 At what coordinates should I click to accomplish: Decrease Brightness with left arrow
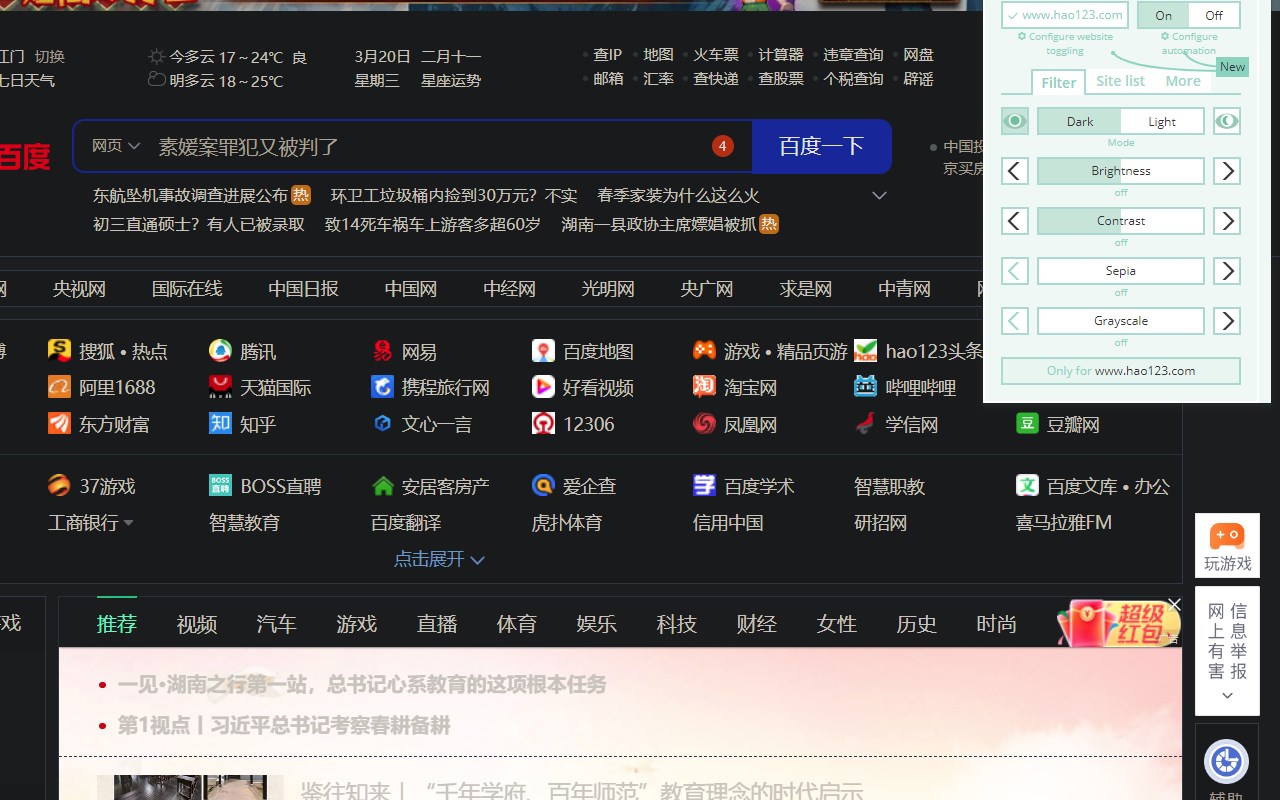coord(1015,171)
